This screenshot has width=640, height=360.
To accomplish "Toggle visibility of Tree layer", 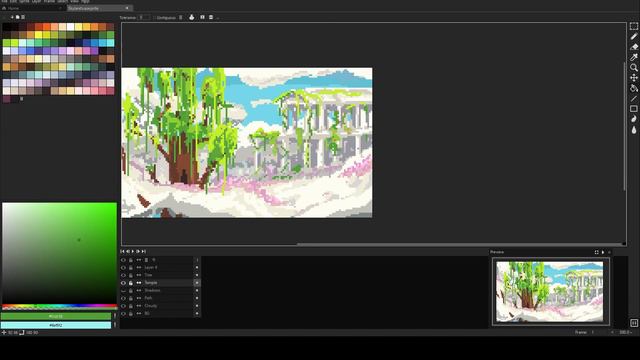I will (x=123, y=275).
